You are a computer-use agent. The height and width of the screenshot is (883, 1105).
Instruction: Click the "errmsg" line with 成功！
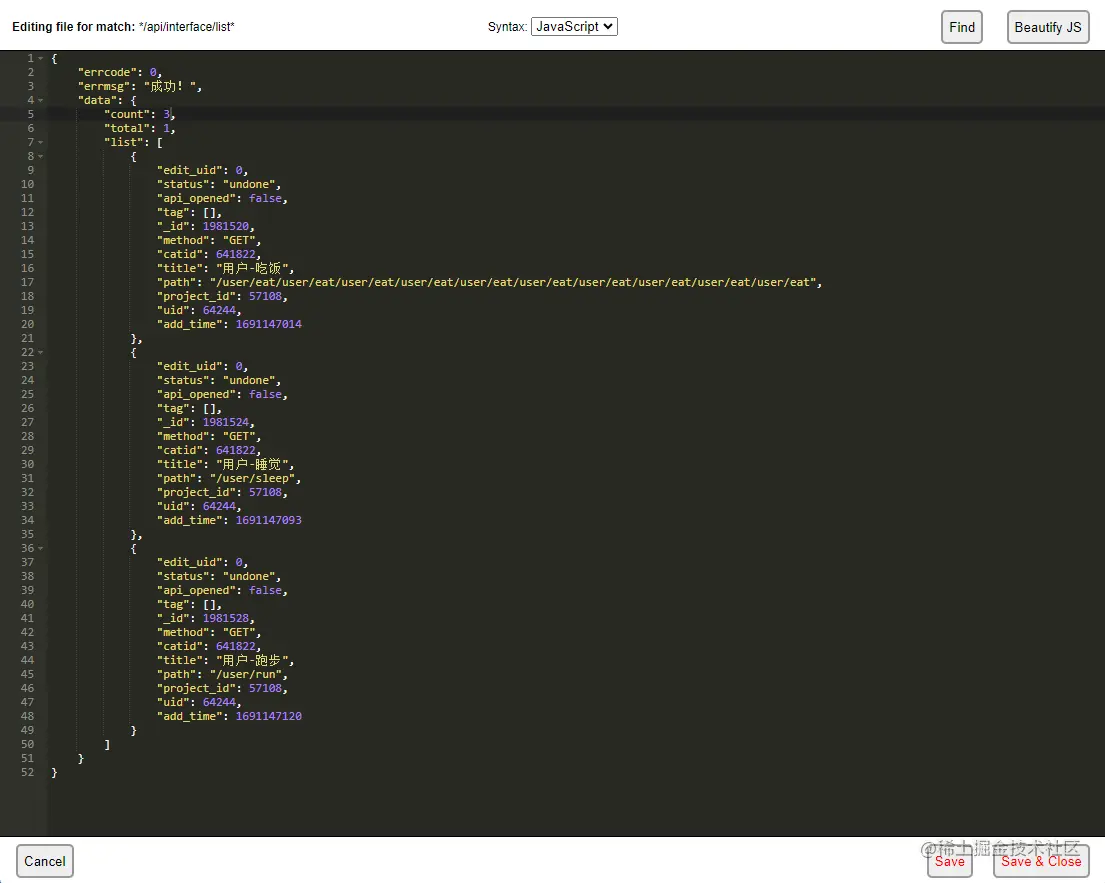click(140, 86)
